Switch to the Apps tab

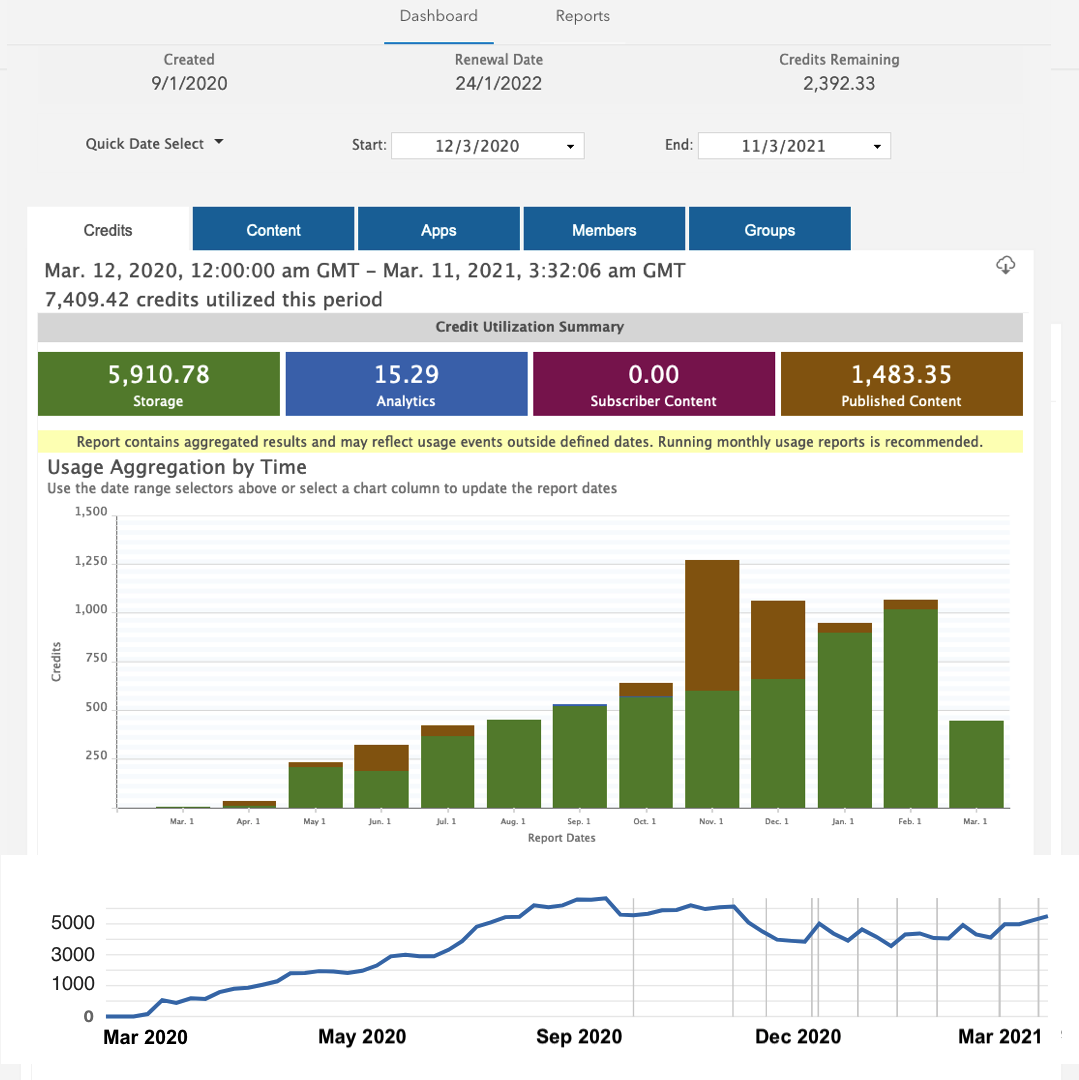click(x=438, y=228)
